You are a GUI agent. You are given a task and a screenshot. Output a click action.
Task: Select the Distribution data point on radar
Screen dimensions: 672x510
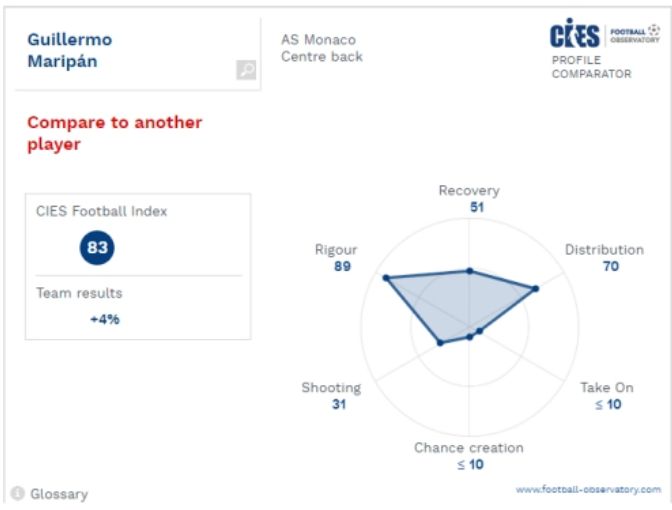tap(536, 289)
